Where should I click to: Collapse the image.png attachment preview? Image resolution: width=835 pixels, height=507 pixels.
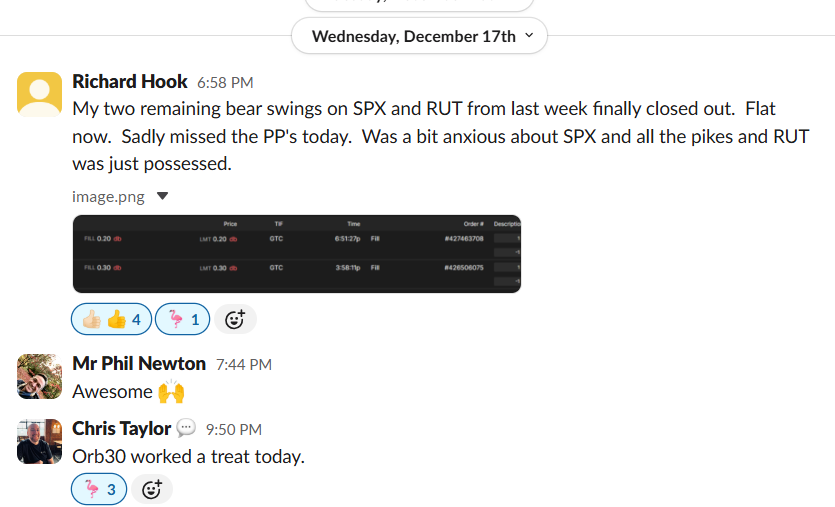(163, 197)
